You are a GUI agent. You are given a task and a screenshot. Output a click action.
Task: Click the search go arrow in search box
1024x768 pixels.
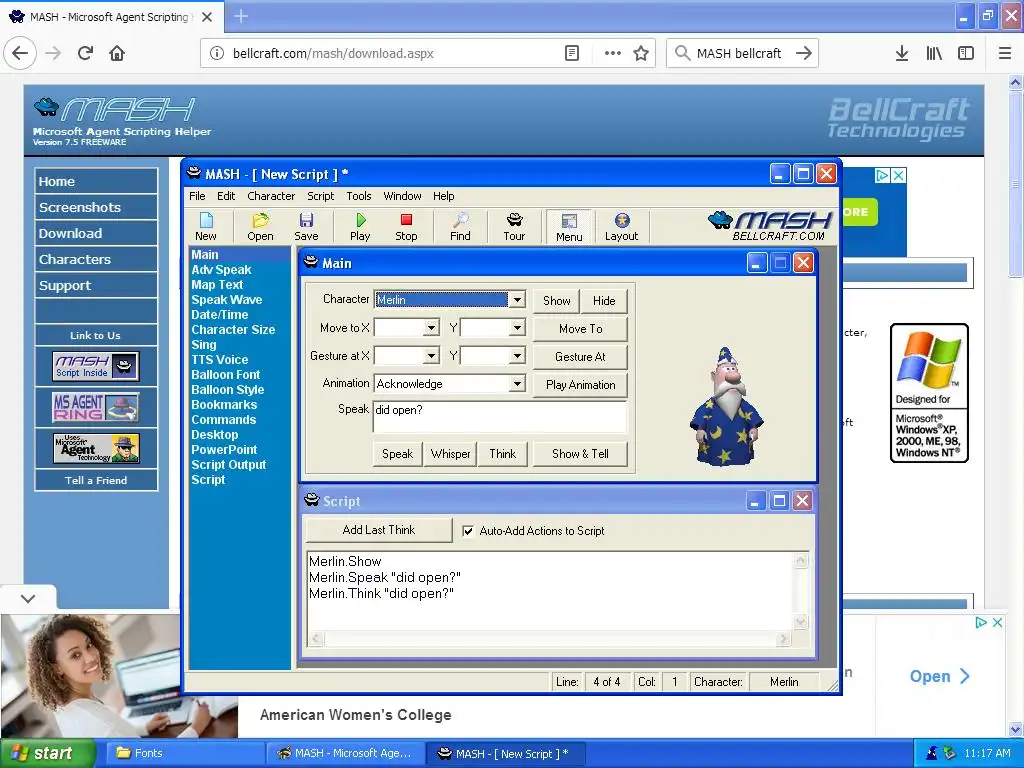(804, 53)
